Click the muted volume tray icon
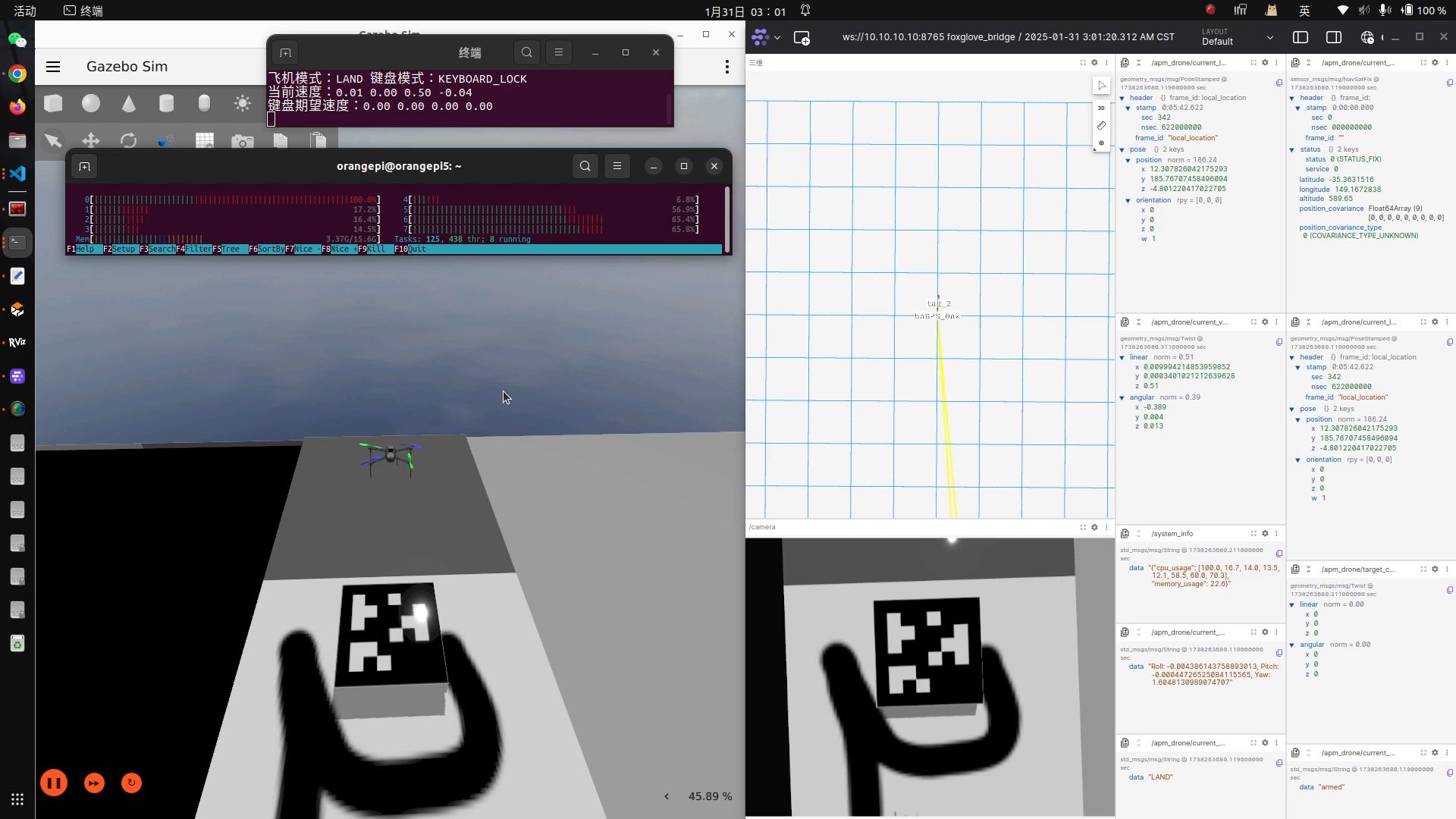The height and width of the screenshot is (819, 1456). [x=1364, y=11]
